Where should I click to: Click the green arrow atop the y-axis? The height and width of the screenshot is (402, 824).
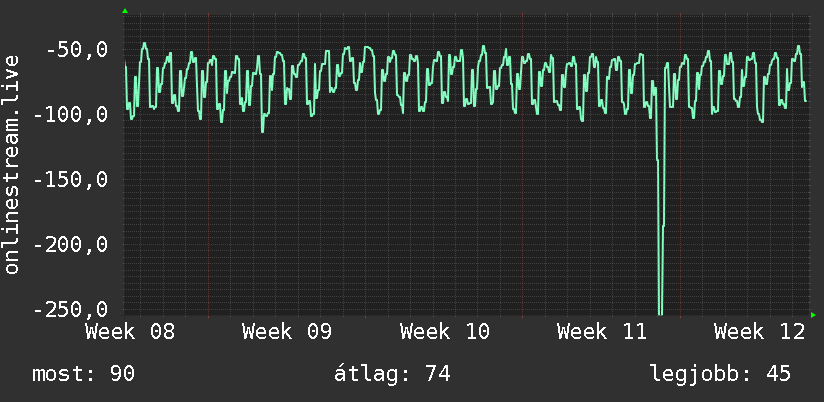point(125,11)
